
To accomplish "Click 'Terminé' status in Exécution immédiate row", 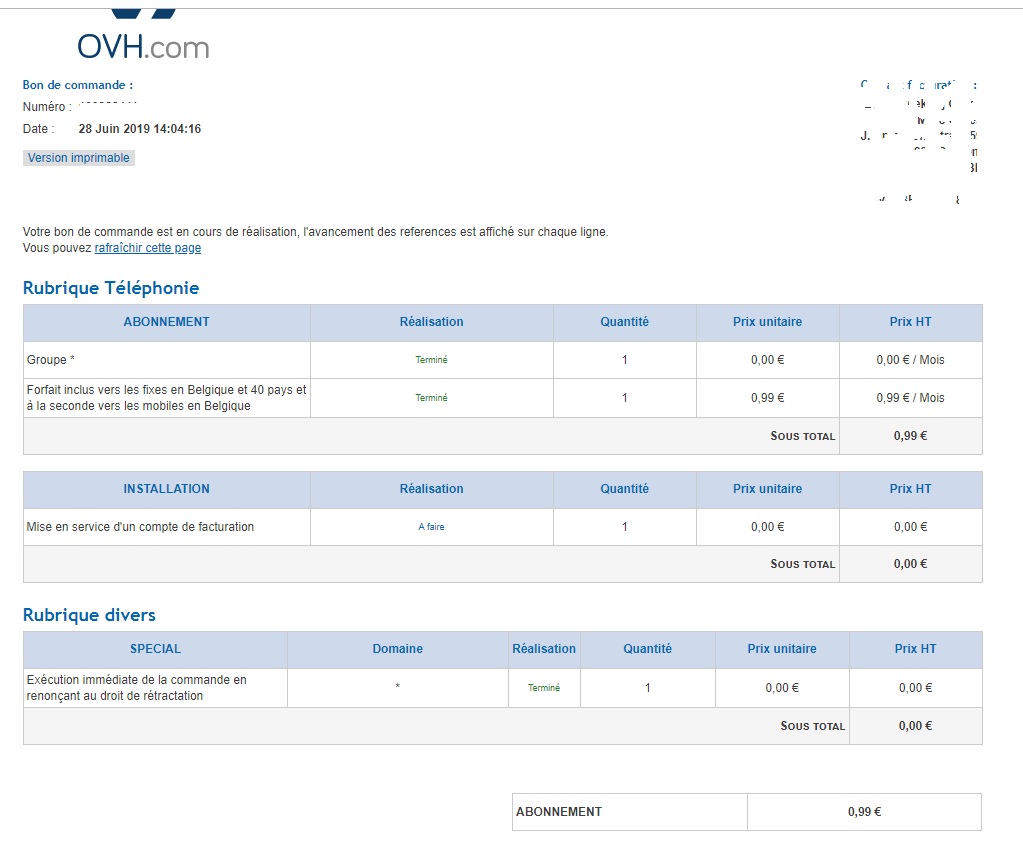I will [x=544, y=688].
